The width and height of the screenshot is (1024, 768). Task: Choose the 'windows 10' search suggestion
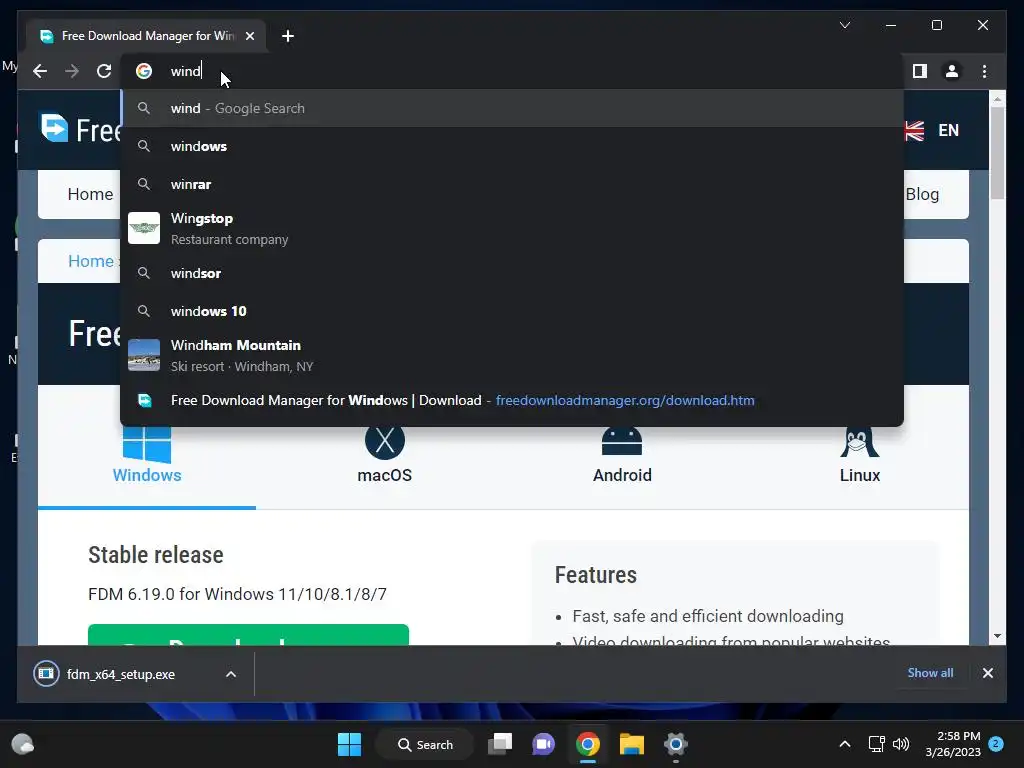click(512, 311)
